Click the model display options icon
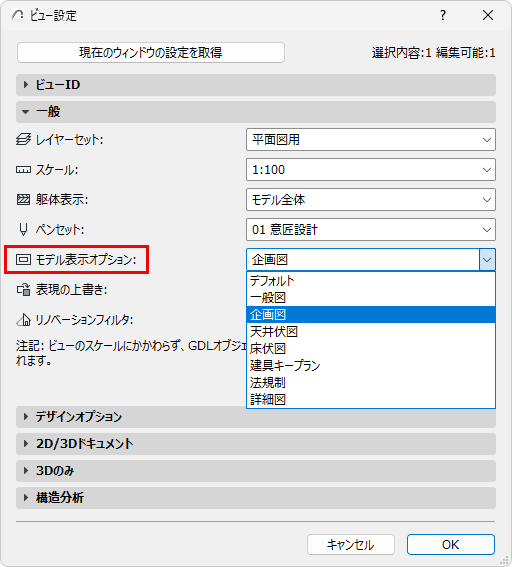The image size is (512, 567). click(23, 260)
